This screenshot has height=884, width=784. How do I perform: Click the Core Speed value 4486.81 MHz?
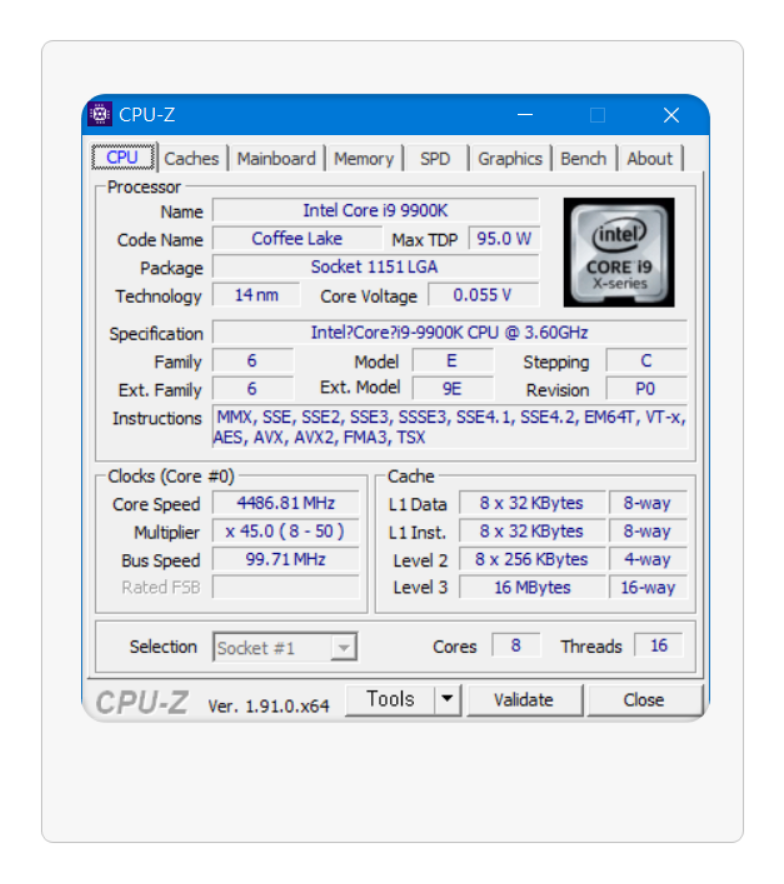coord(286,503)
